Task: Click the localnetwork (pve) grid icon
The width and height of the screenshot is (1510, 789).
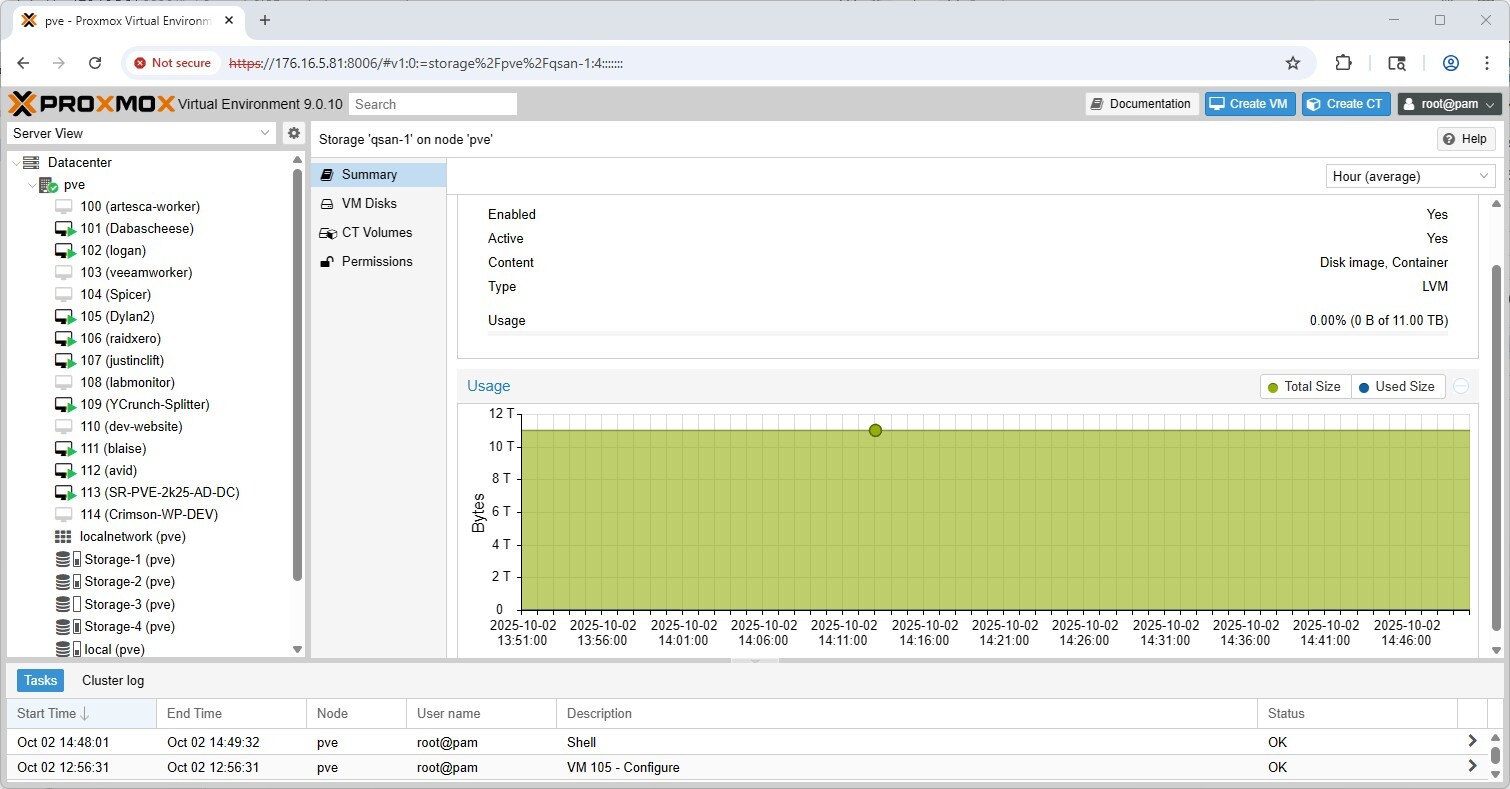Action: (x=64, y=537)
